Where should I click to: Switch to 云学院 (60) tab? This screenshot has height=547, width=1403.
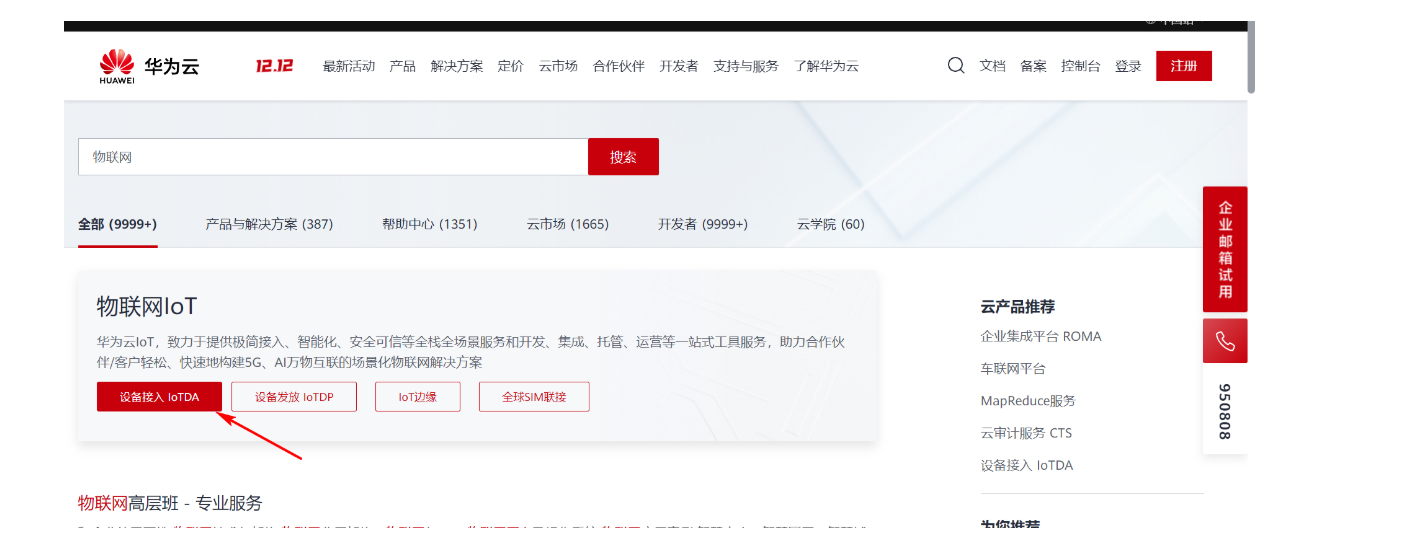pos(831,224)
